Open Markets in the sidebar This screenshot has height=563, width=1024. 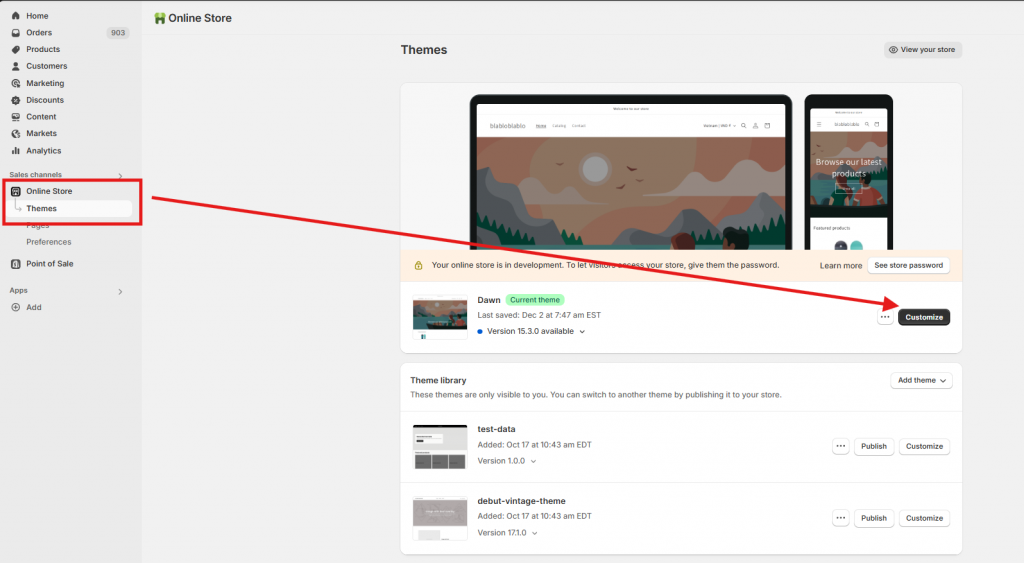pos(41,133)
